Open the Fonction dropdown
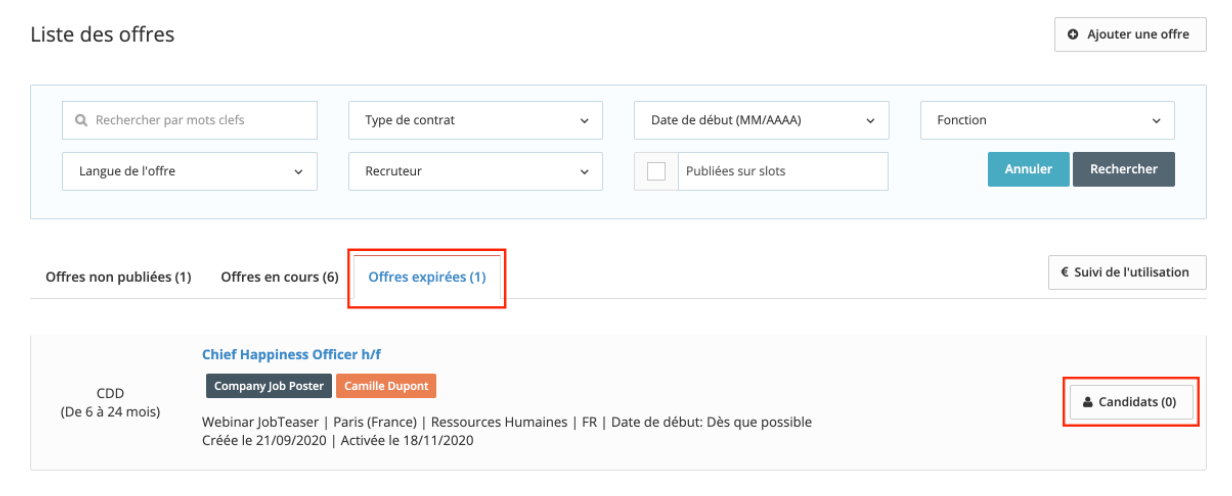 (1047, 120)
